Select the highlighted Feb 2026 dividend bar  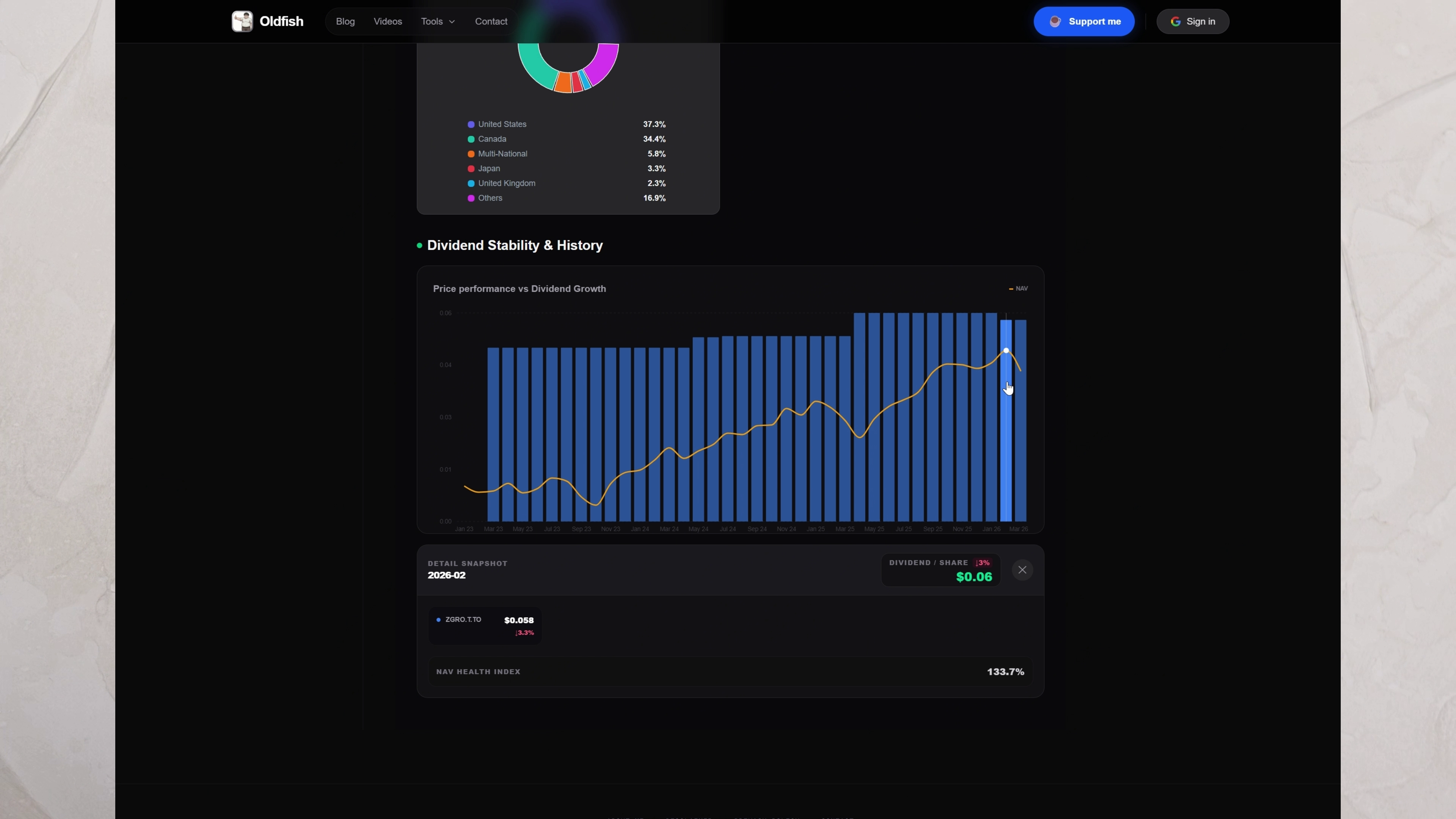[x=1006, y=452]
